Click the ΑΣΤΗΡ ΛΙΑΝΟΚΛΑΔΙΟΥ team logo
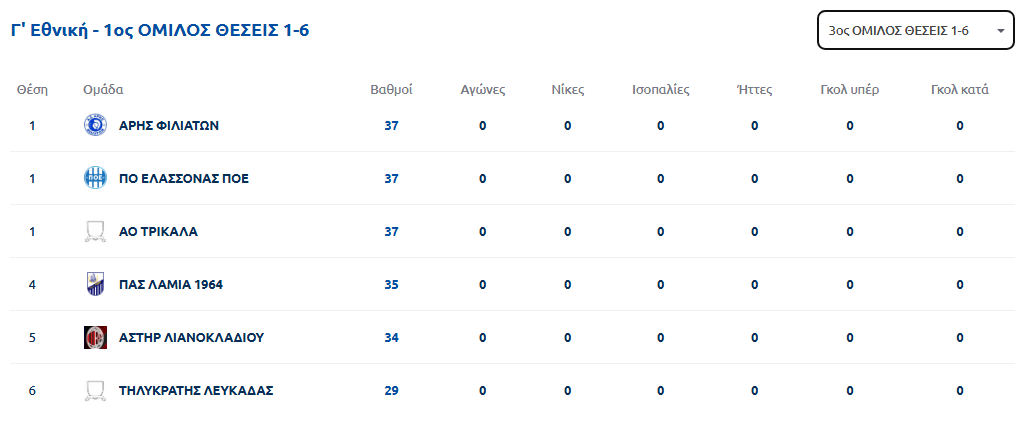The image size is (1024, 422). [x=95, y=337]
